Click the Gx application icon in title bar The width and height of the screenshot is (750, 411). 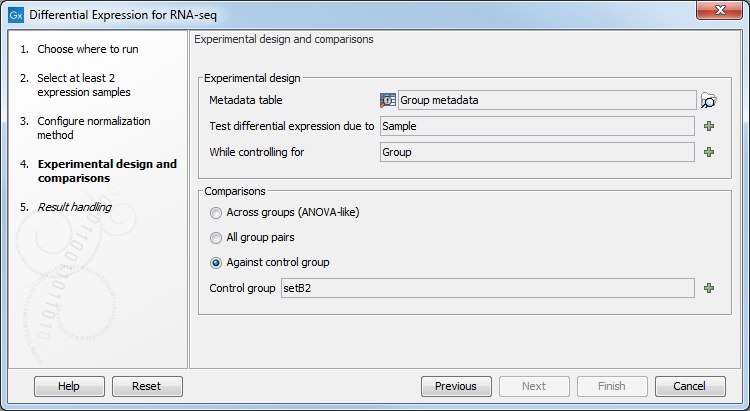pyautogui.click(x=14, y=14)
